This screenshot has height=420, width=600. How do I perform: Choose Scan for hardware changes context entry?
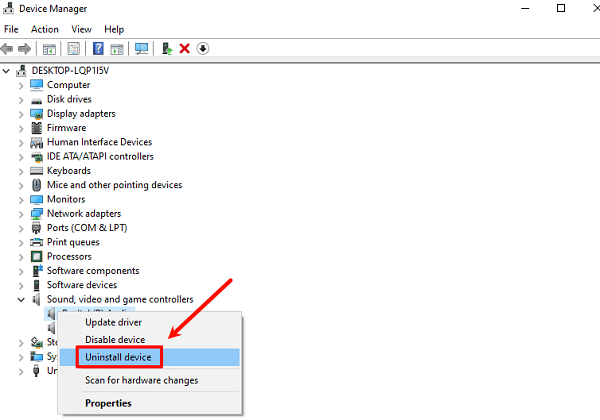point(150,380)
